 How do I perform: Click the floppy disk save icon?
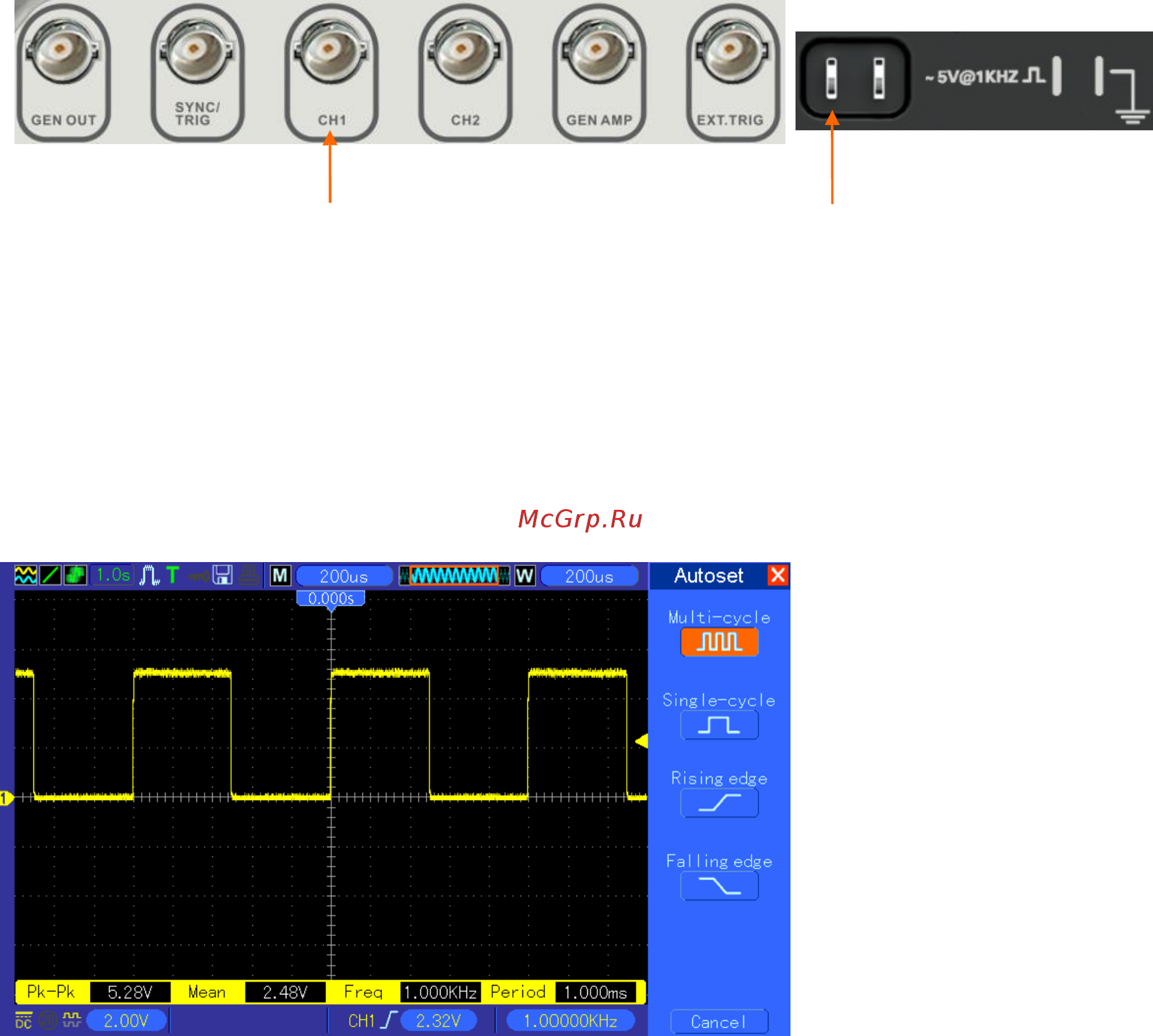pyautogui.click(x=222, y=575)
